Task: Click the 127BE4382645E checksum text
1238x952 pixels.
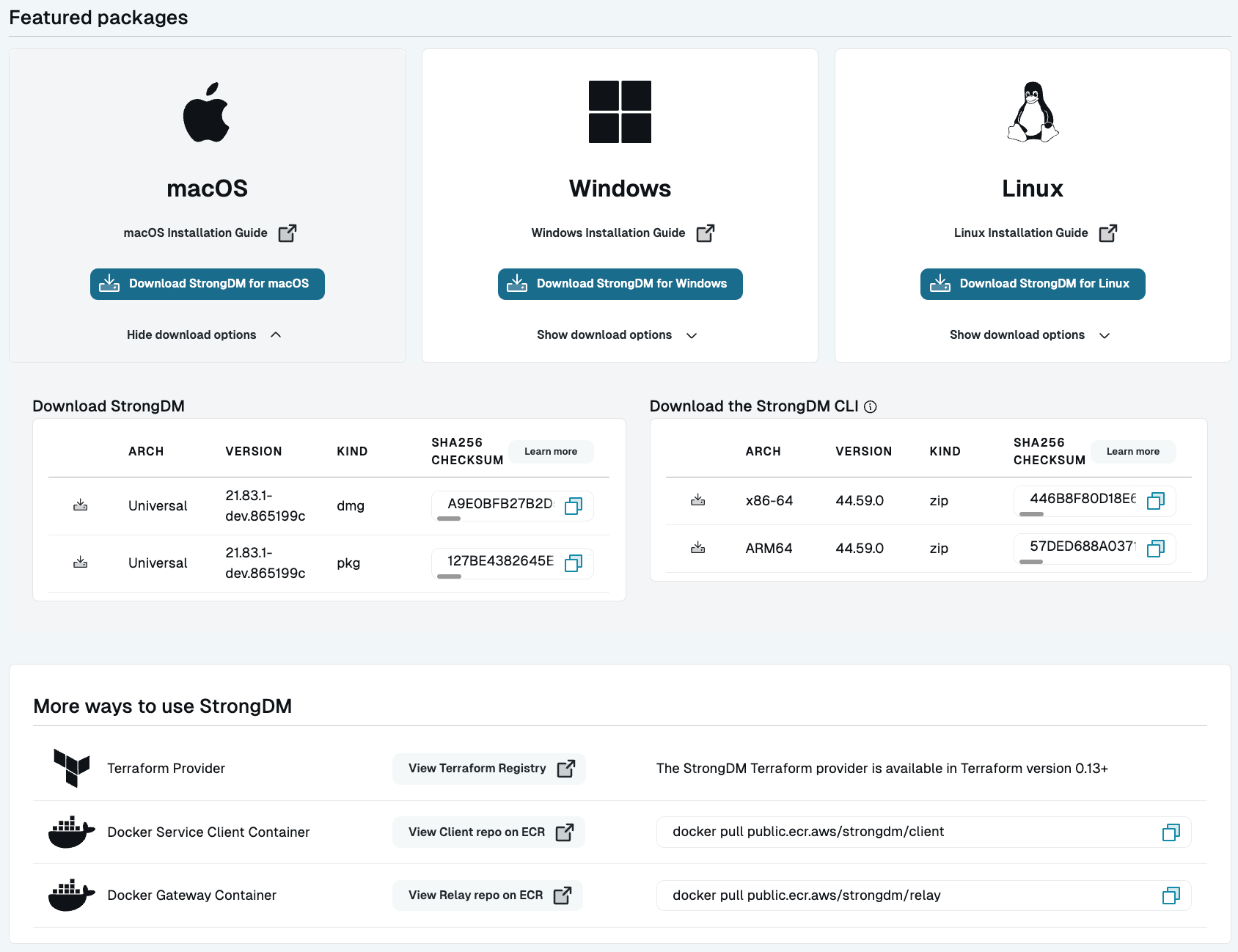Action: click(x=501, y=560)
